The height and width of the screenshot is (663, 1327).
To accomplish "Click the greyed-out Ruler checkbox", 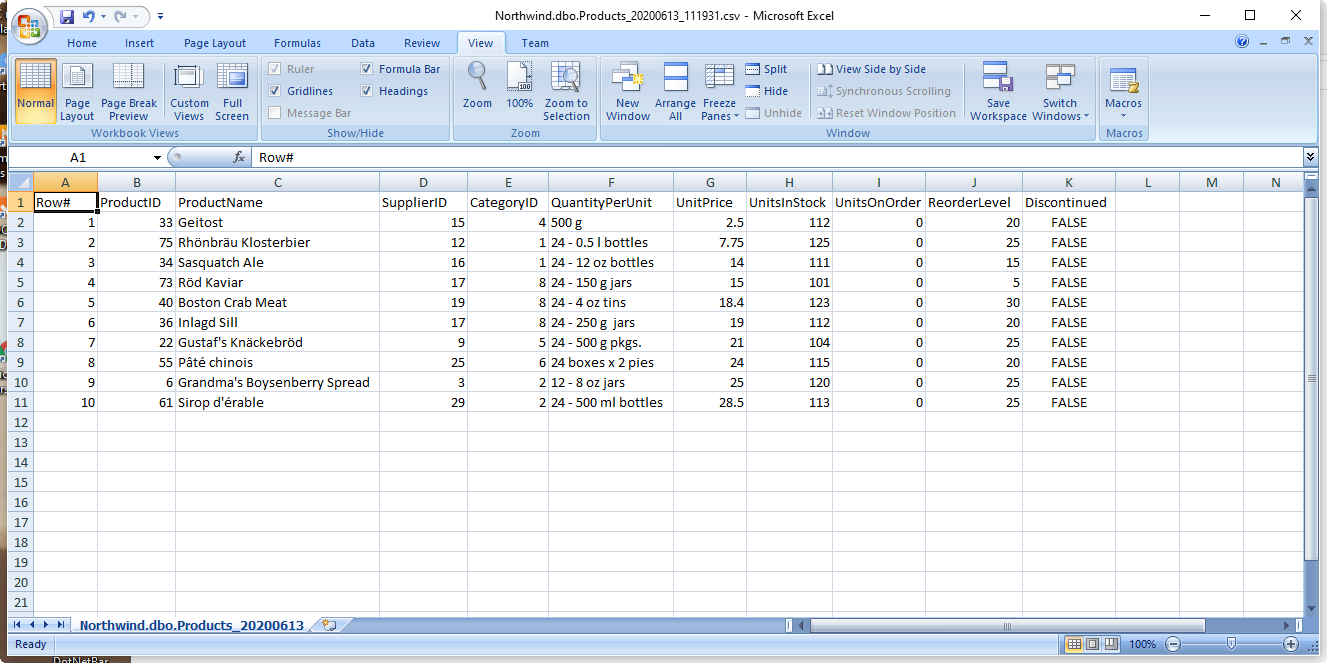I will [275, 69].
